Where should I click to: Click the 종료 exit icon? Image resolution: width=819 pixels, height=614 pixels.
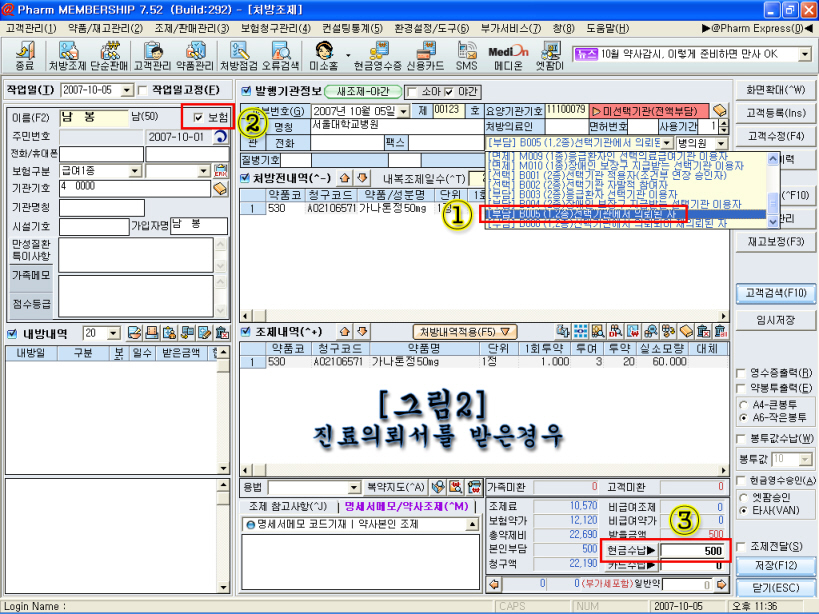click(25, 54)
